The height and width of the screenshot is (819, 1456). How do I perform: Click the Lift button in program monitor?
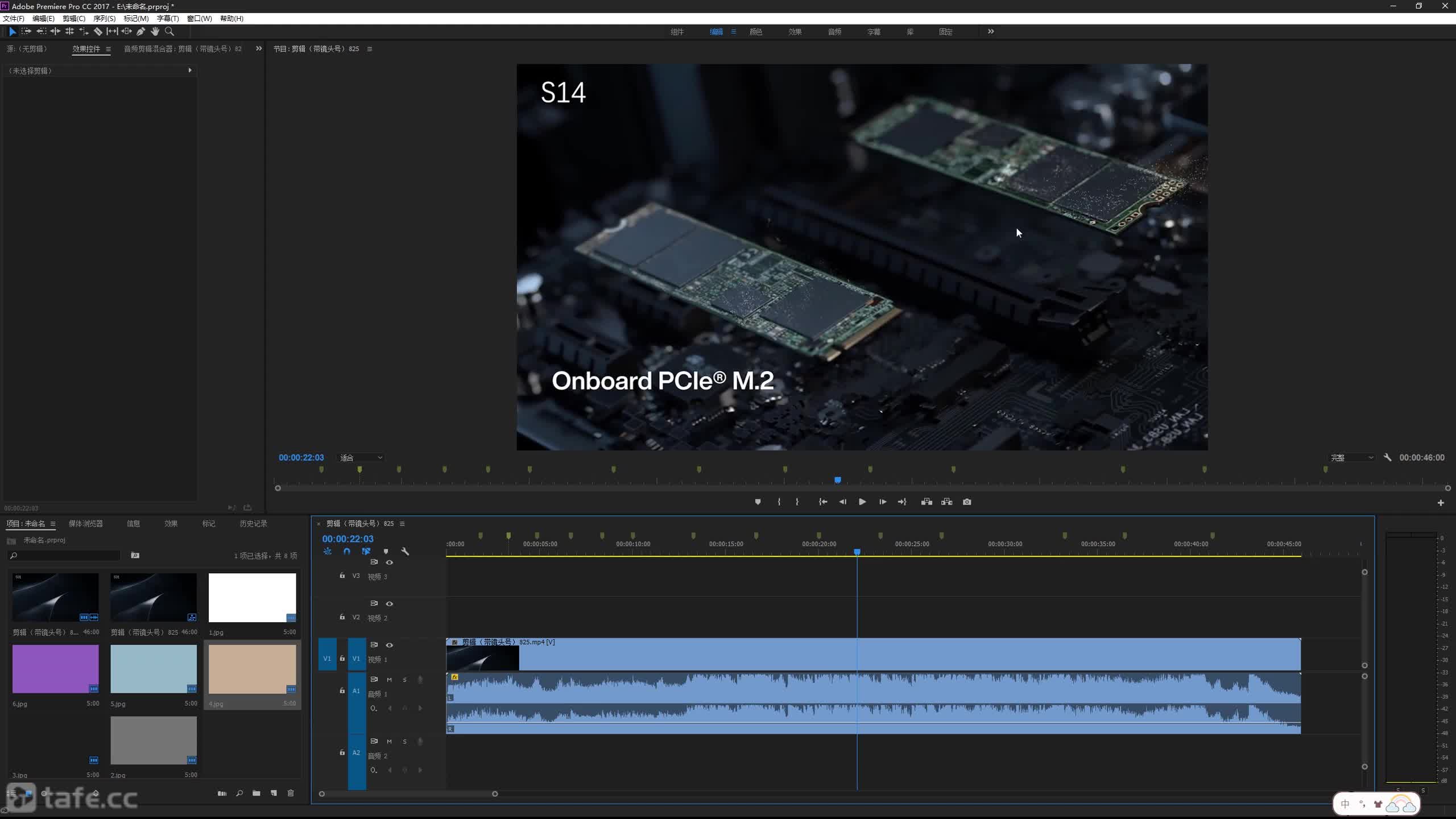click(926, 502)
